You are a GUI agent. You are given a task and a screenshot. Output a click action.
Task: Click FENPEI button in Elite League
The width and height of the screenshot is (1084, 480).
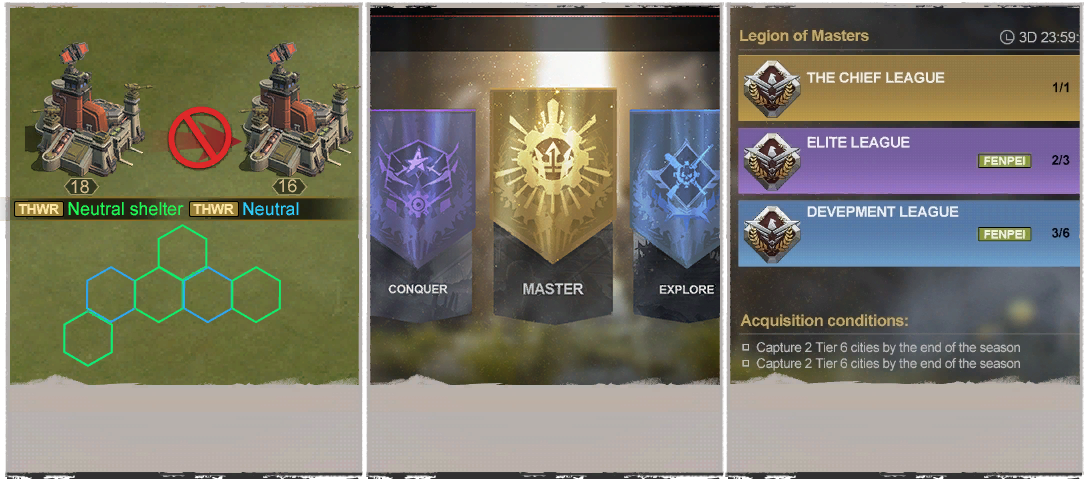pyautogui.click(x=1004, y=161)
